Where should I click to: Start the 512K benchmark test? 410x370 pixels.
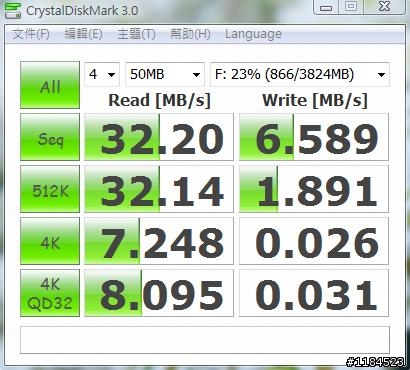tap(50, 189)
